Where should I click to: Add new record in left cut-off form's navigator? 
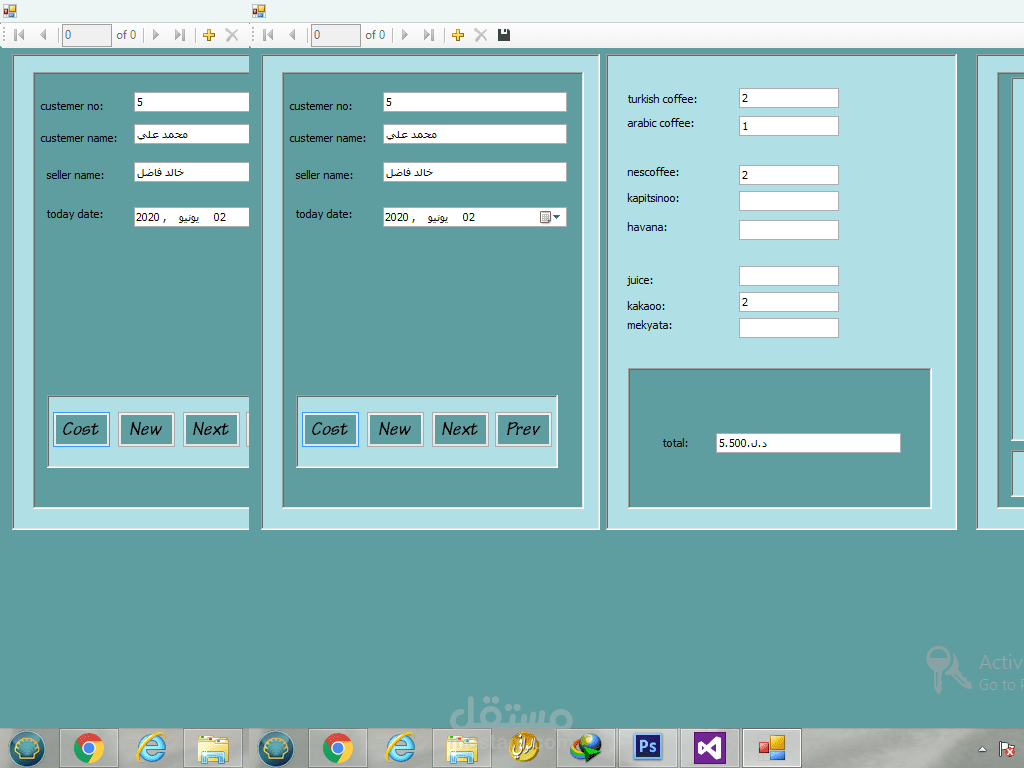point(209,35)
